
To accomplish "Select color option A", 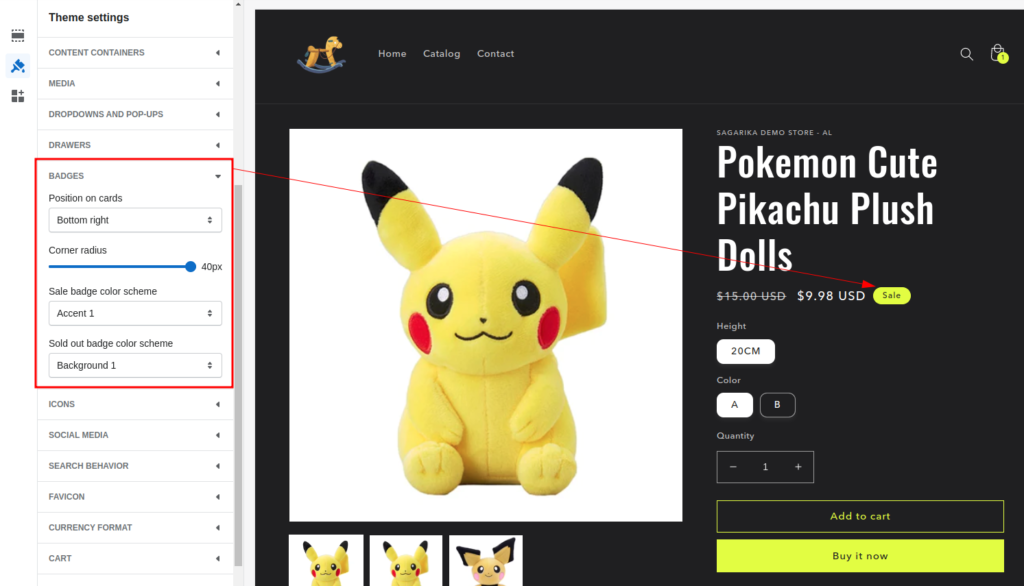I will (734, 405).
